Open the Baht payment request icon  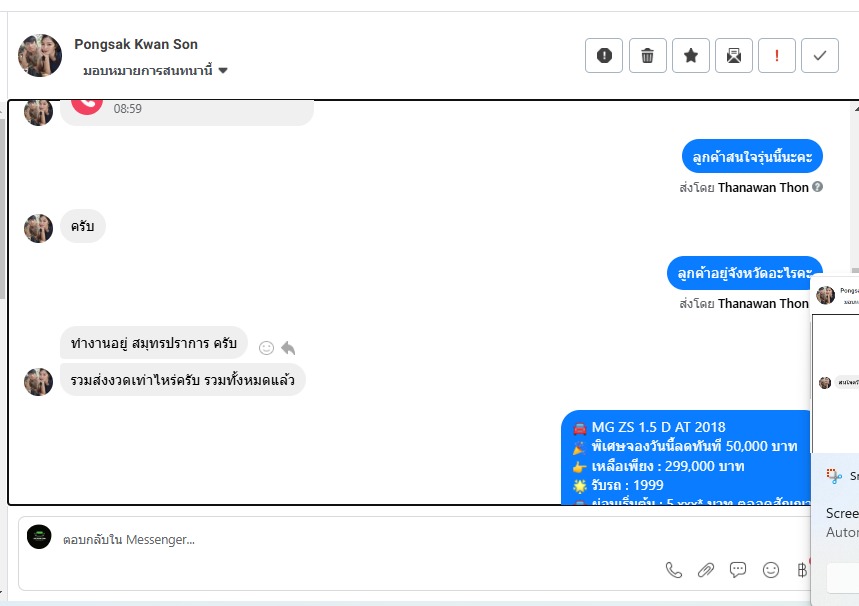(802, 570)
